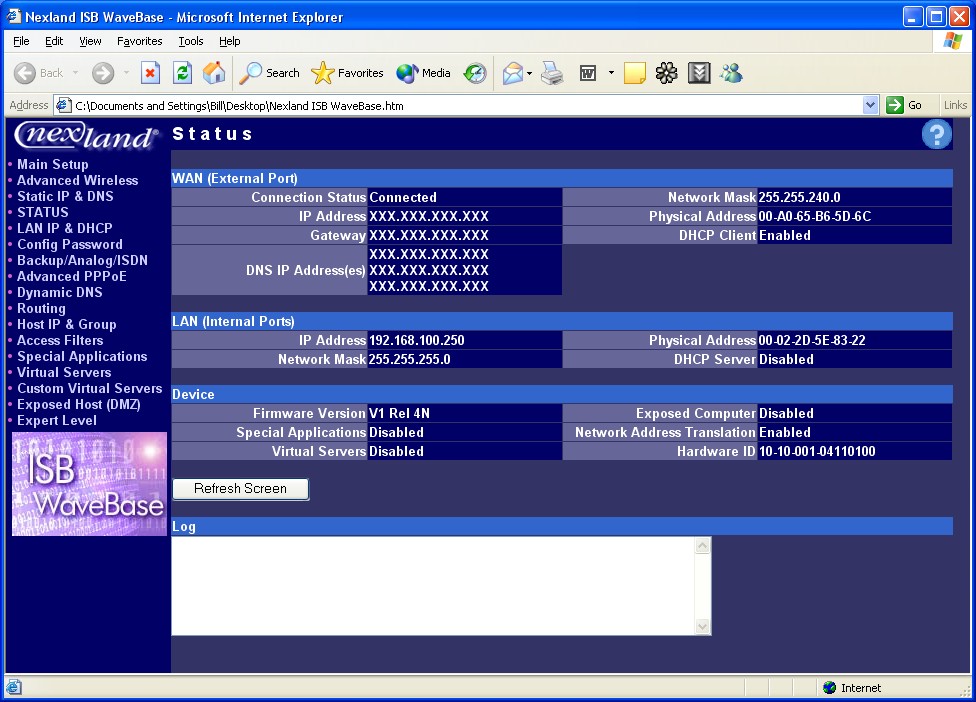The width and height of the screenshot is (976, 702).
Task: Click the WAN physical address 00-A0-65-B6-5D-6C
Action: [815, 217]
